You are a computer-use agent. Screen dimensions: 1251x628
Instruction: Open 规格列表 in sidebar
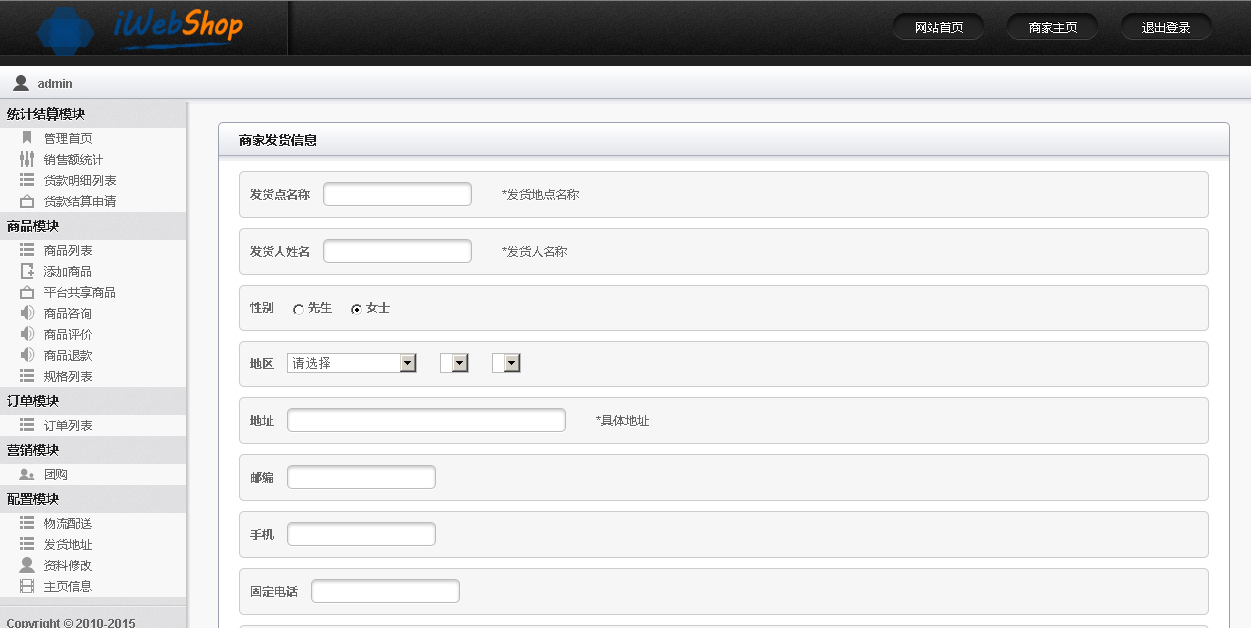tap(68, 377)
